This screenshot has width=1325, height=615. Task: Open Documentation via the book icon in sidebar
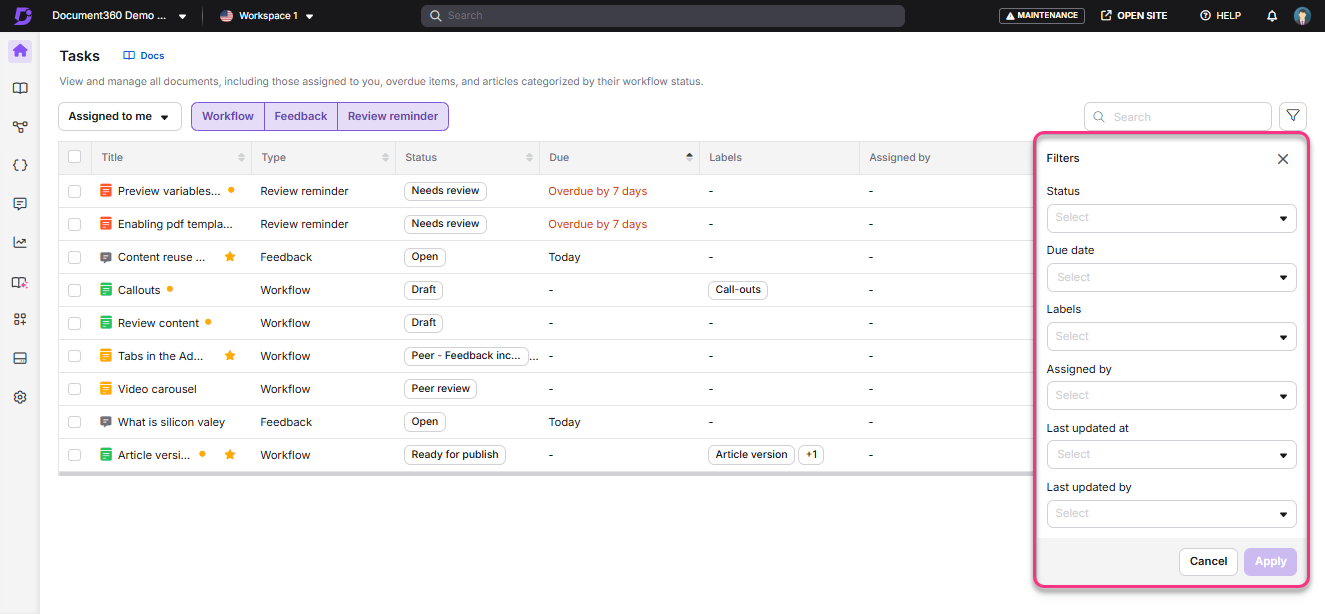coord(19,88)
